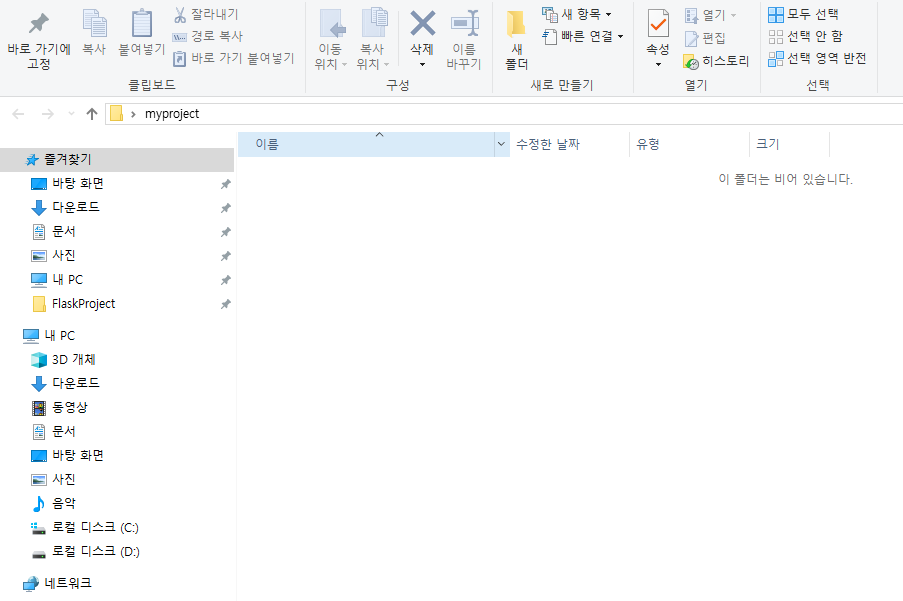This screenshot has width=903, height=601.
Task: Expand the address bar chevron before myproject
Action: pyautogui.click(x=133, y=114)
